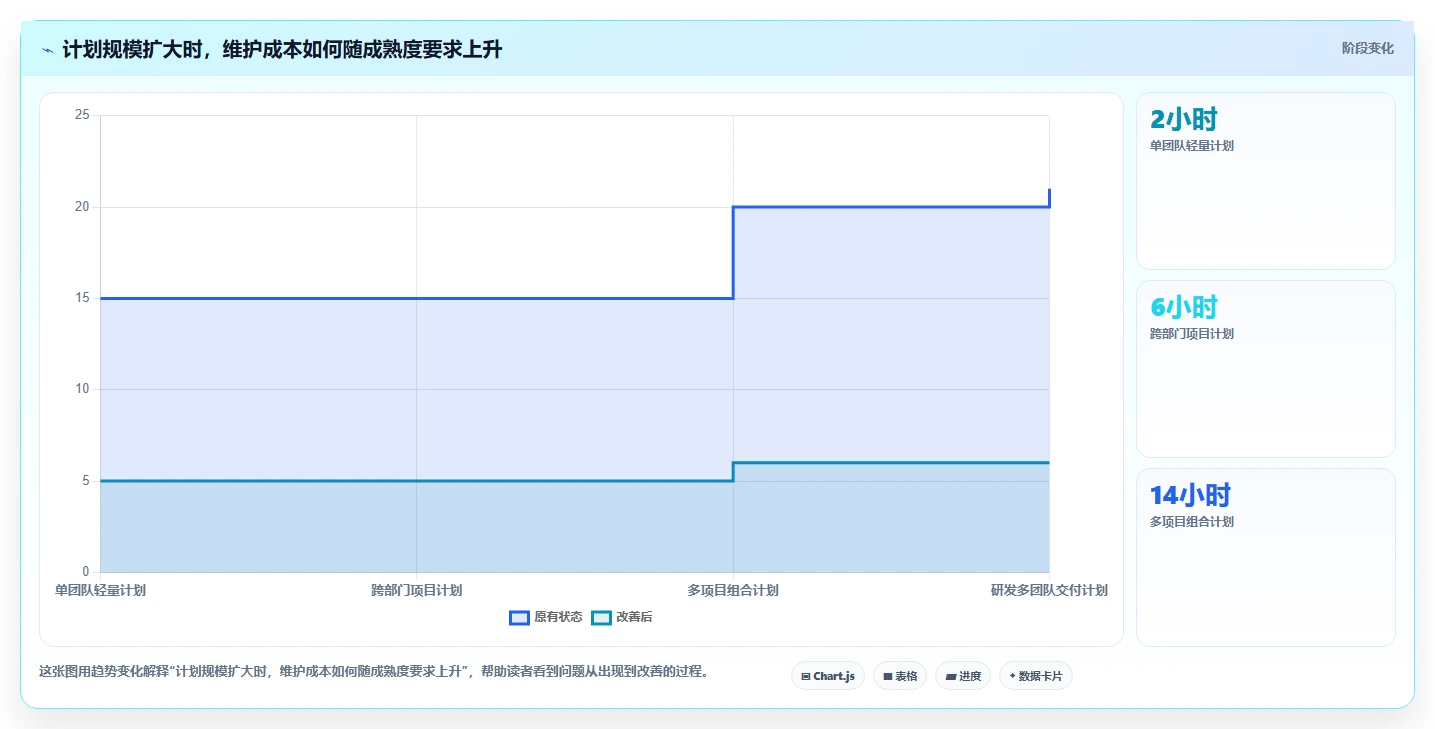
Task: Click the 阶段变化 label in header
Action: (1367, 48)
